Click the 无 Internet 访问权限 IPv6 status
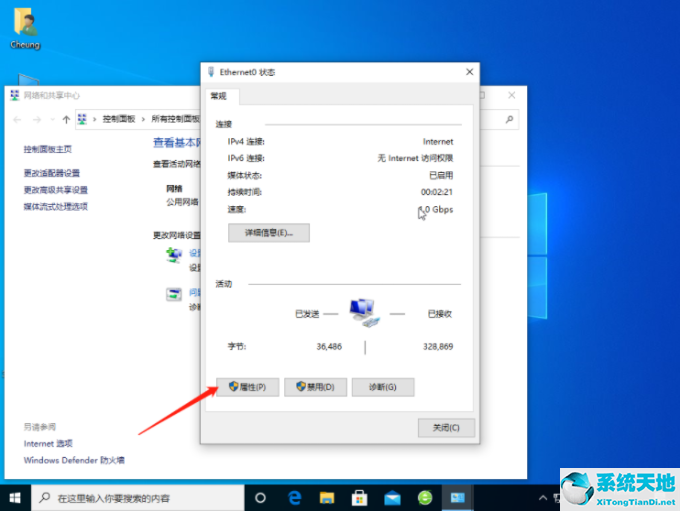 click(x=415, y=158)
